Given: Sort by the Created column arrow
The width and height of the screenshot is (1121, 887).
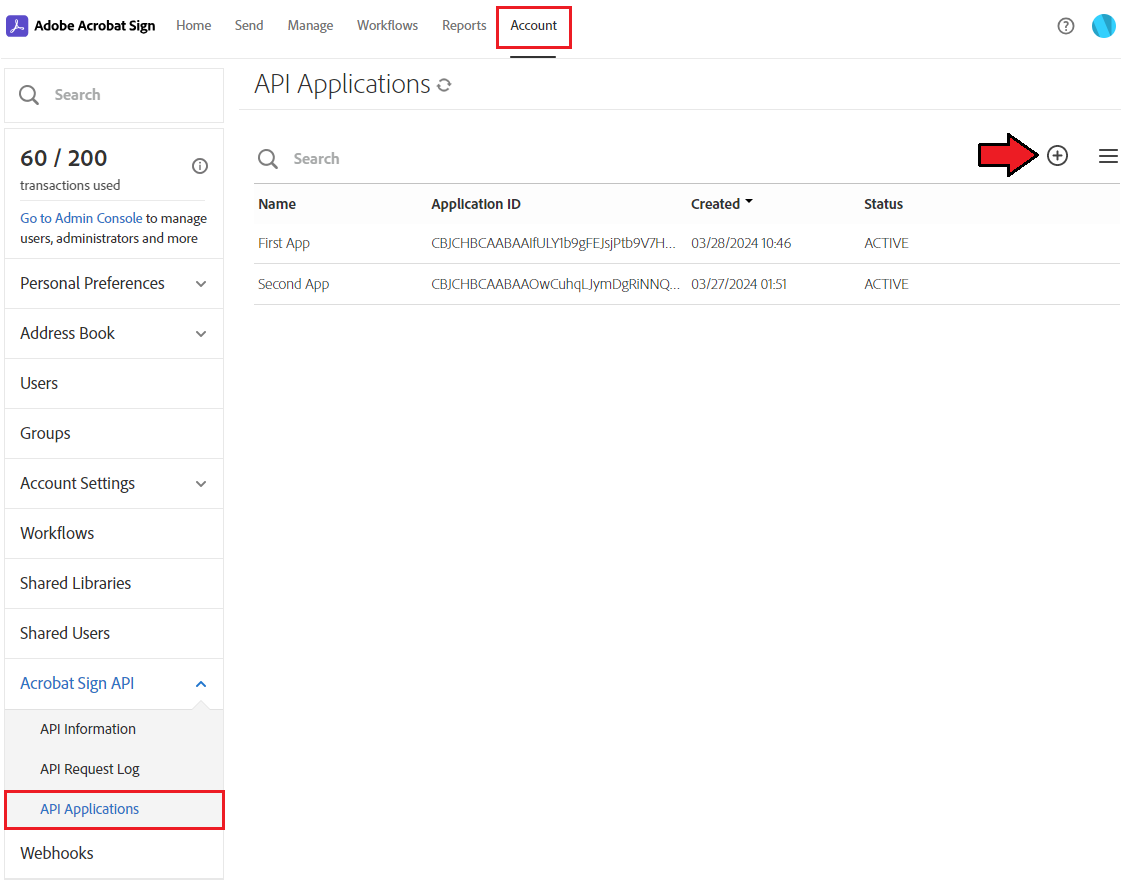Looking at the screenshot, I should click(x=749, y=202).
